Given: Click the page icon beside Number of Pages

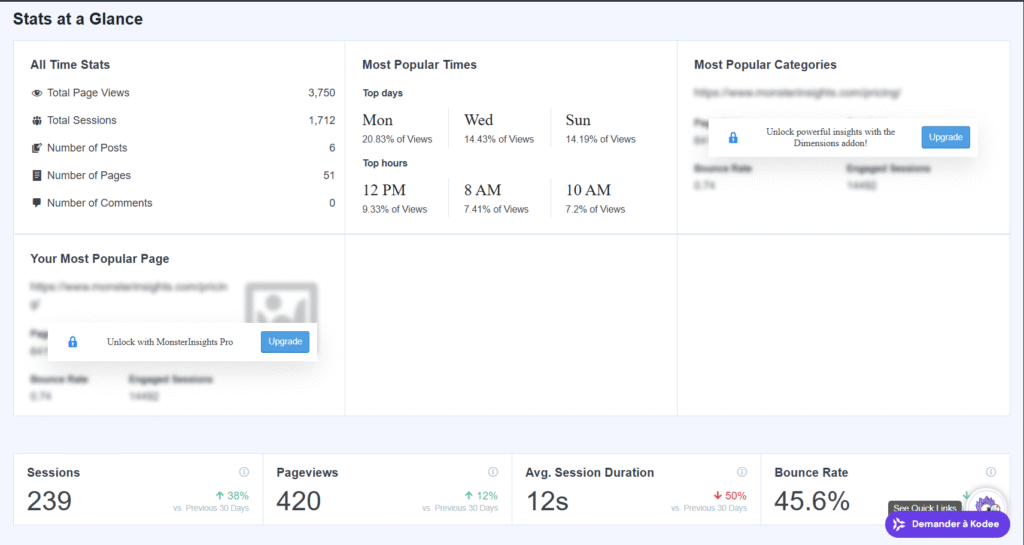Looking at the screenshot, I should [x=37, y=176].
